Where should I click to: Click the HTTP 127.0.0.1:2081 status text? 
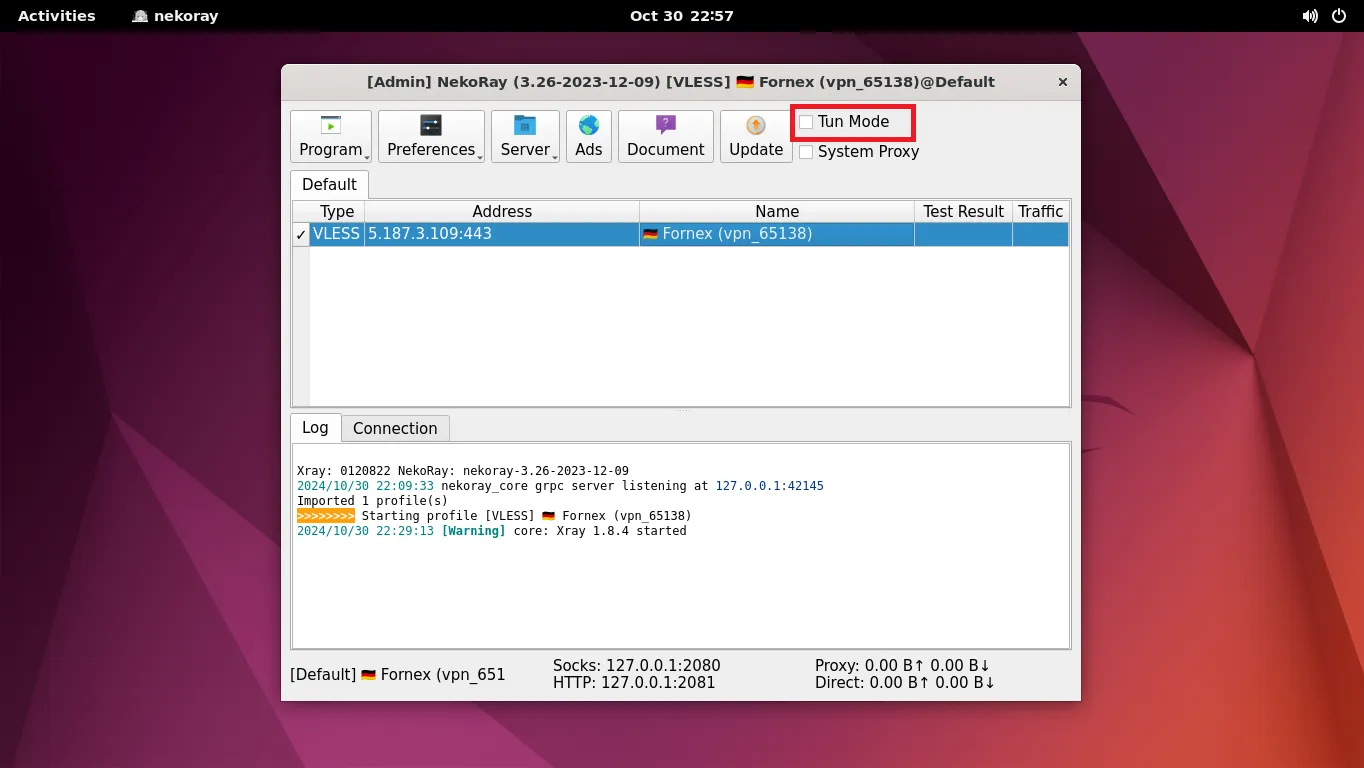pos(634,683)
